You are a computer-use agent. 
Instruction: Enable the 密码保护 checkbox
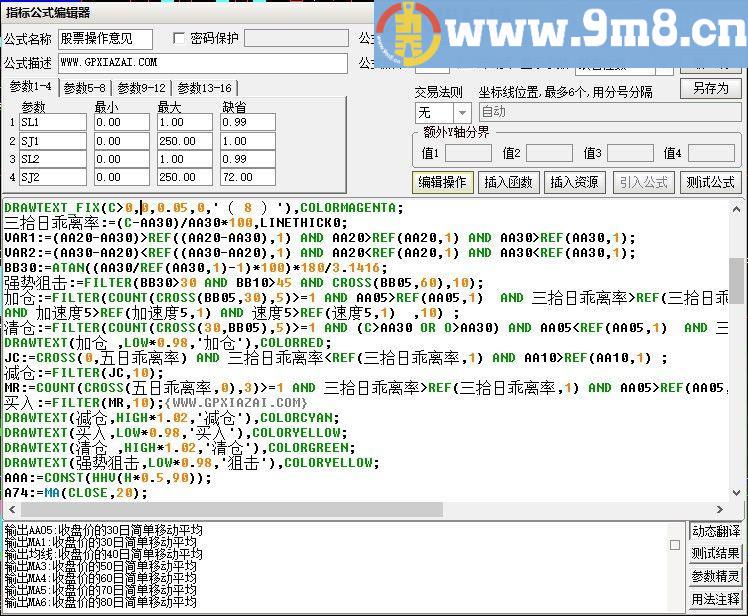point(179,38)
